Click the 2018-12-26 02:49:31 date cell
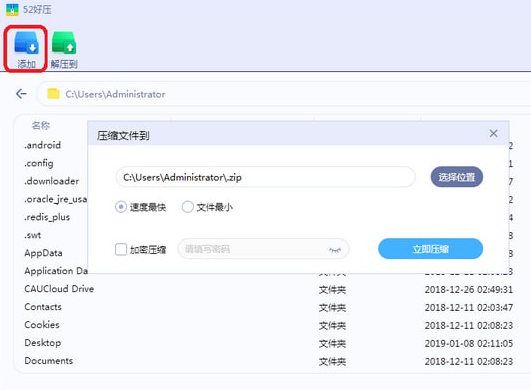This screenshot has width=531, height=390. [469, 289]
